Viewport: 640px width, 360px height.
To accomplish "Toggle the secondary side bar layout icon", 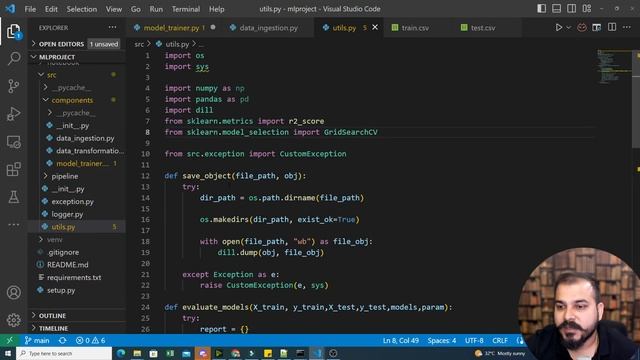I will [x=571, y=9].
